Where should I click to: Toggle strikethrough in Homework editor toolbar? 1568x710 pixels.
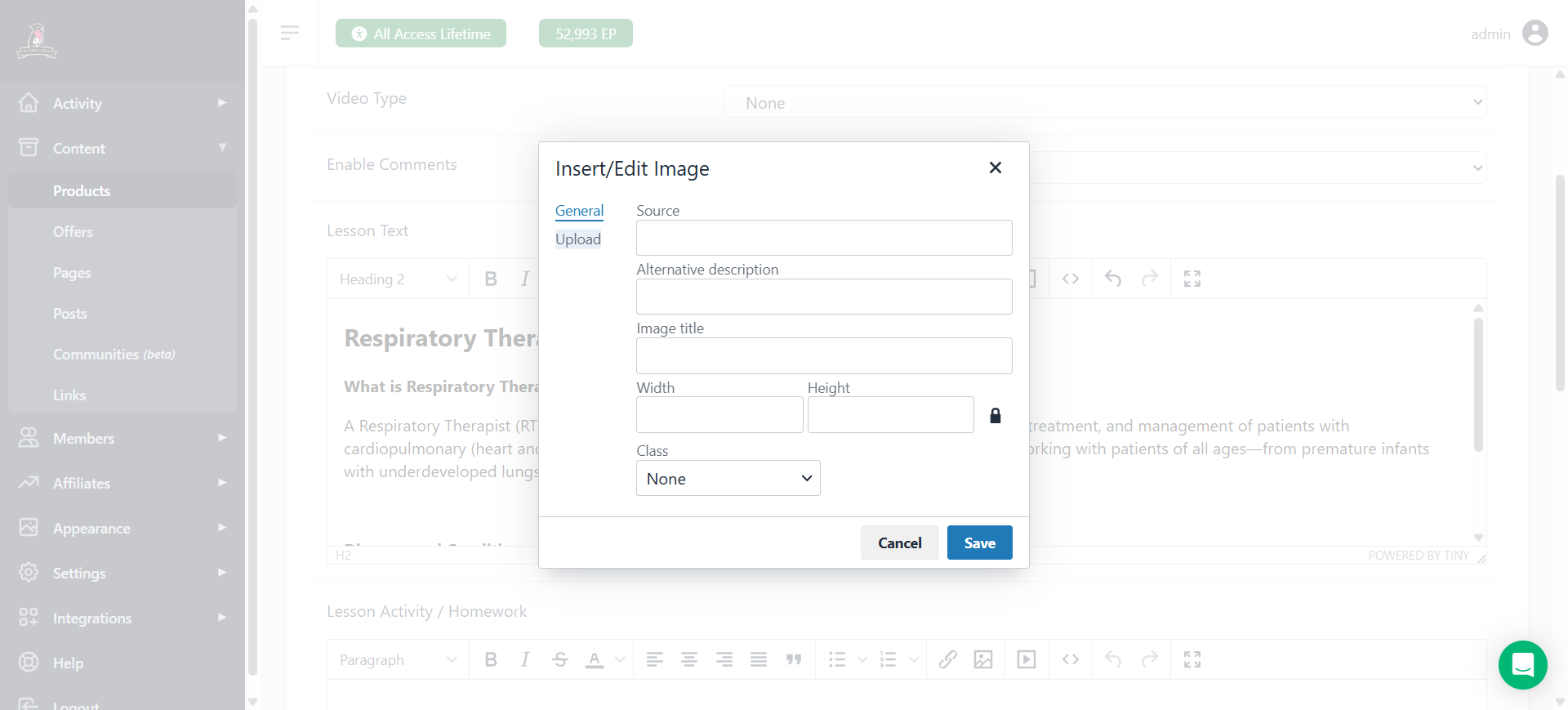559,659
